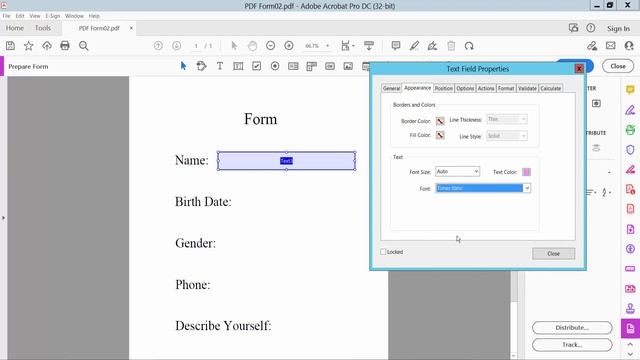
Task: Zoom in with the plus circle icon
Action: pyautogui.click(x=289, y=46)
